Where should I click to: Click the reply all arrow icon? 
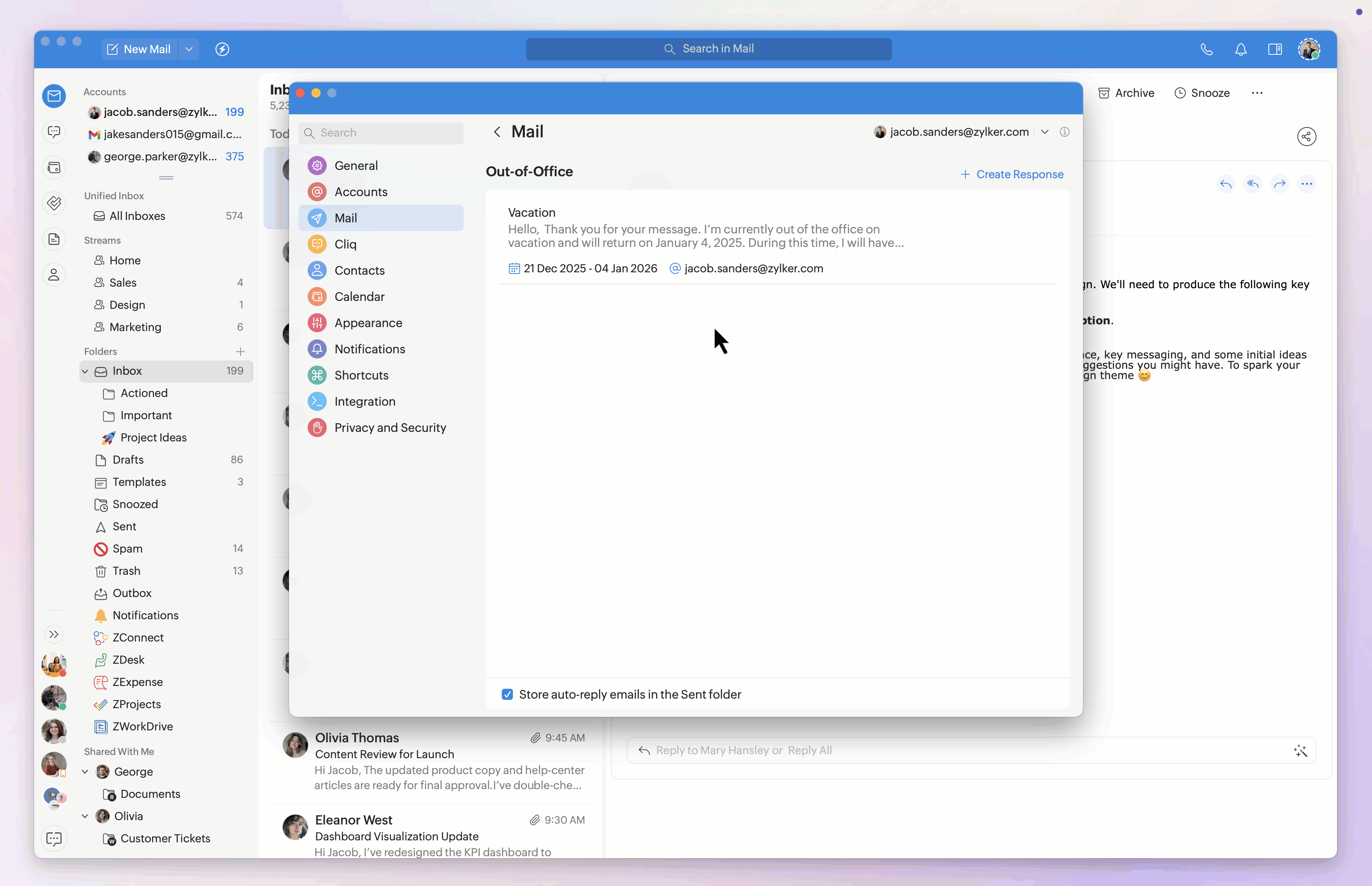click(1253, 184)
